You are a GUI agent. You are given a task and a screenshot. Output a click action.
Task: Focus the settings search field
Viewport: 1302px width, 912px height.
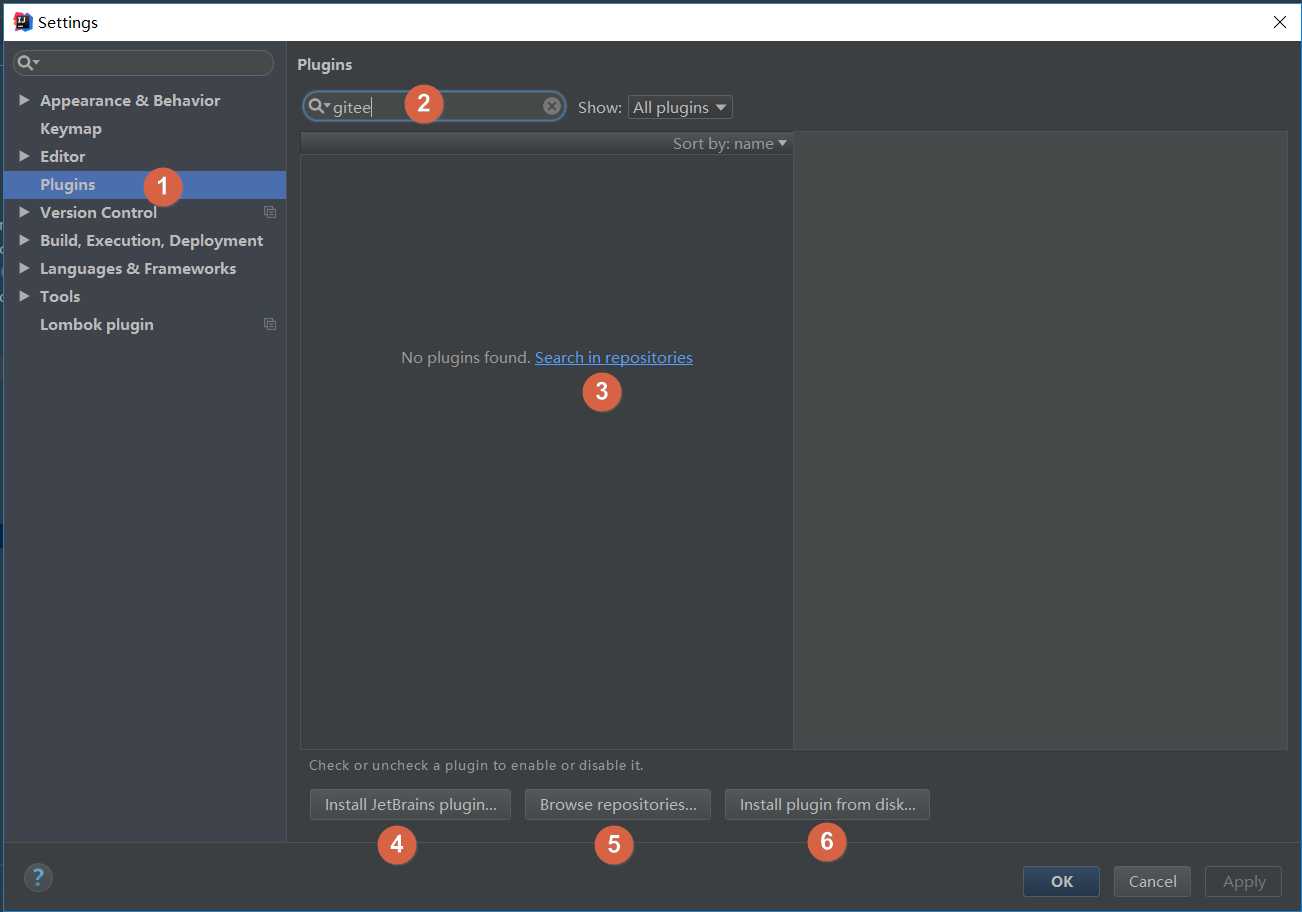(x=143, y=63)
